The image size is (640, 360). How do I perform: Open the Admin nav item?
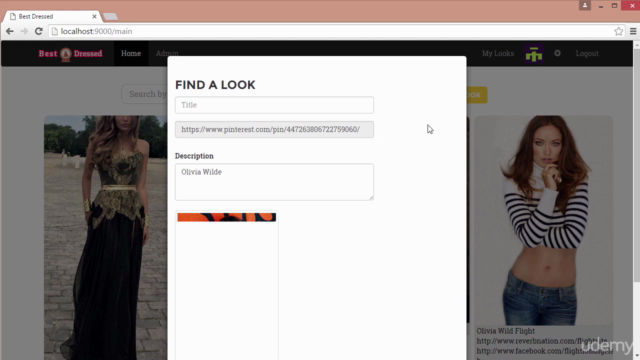[x=167, y=53]
